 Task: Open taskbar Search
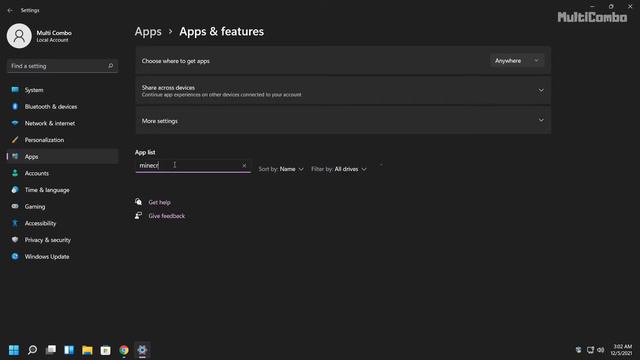click(32, 350)
